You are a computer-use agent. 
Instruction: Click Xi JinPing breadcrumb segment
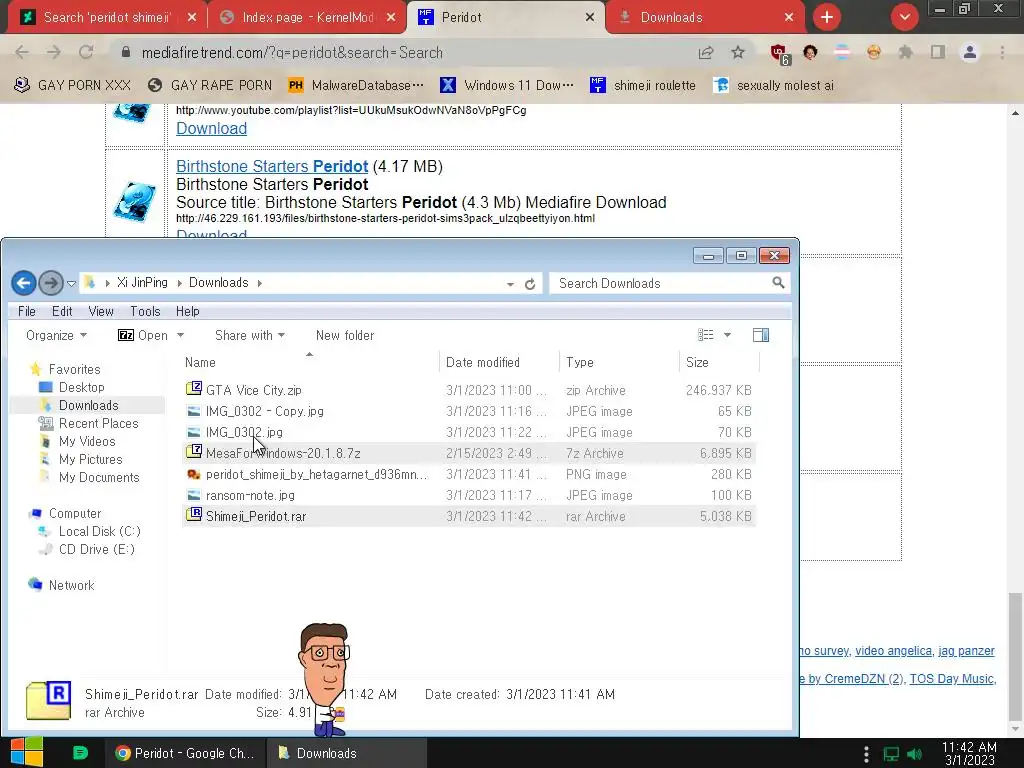(142, 283)
